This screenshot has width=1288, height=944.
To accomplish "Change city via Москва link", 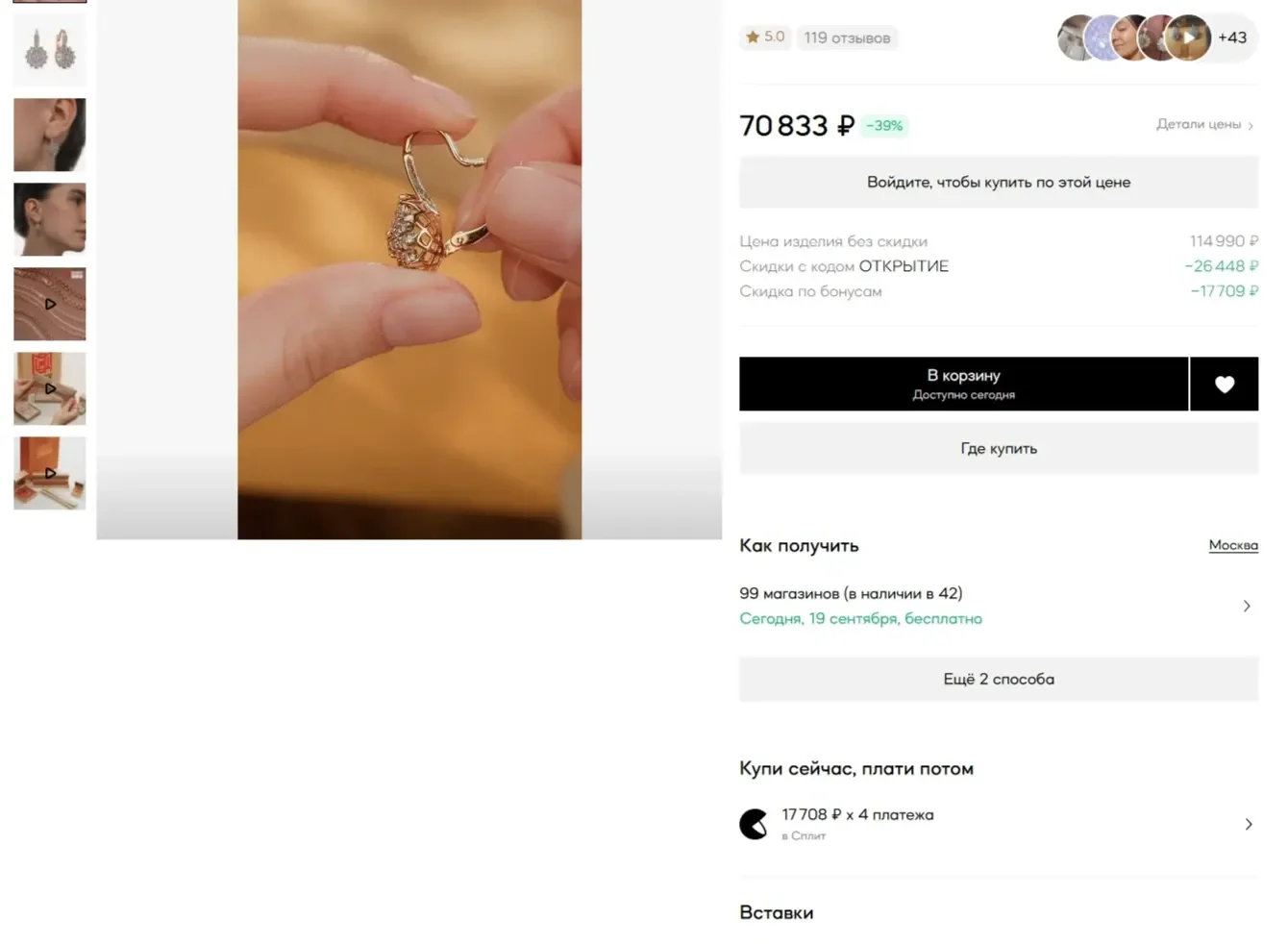I will point(1233,545).
